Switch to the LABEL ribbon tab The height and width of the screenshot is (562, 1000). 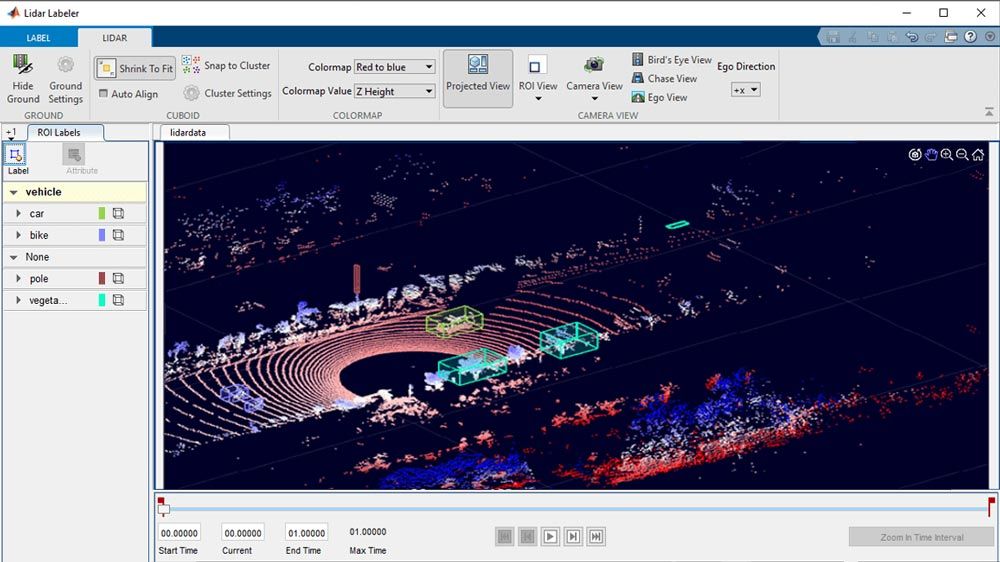pos(38,38)
